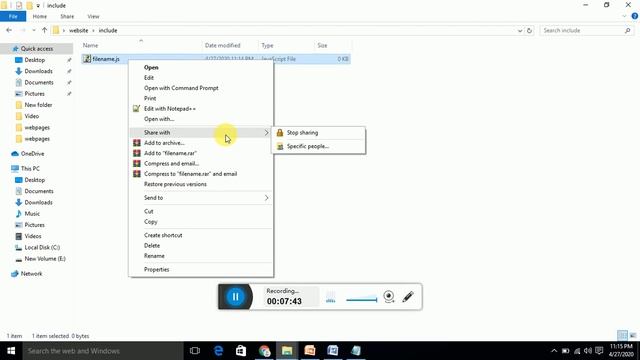
Task: Adjust the recorder volume slider
Action: tap(362, 300)
